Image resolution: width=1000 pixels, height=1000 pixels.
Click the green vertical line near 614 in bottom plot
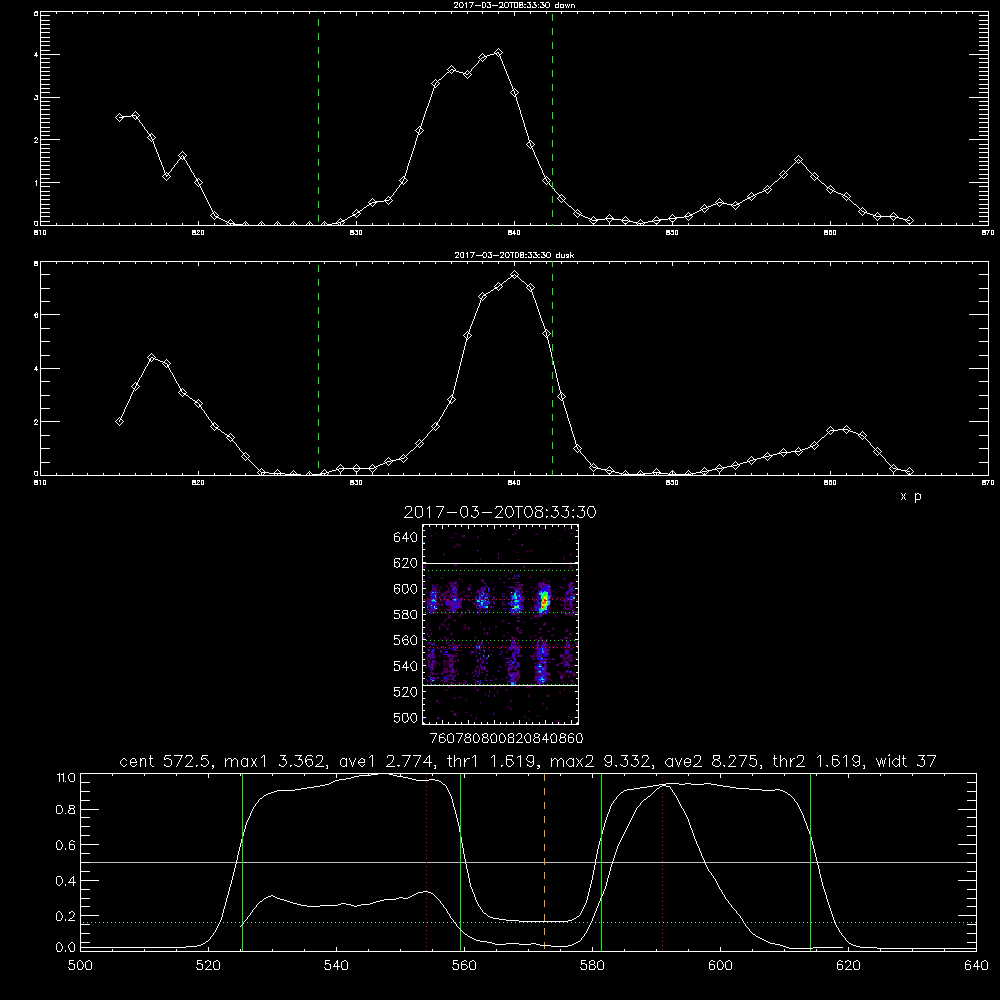pyautogui.click(x=811, y=861)
